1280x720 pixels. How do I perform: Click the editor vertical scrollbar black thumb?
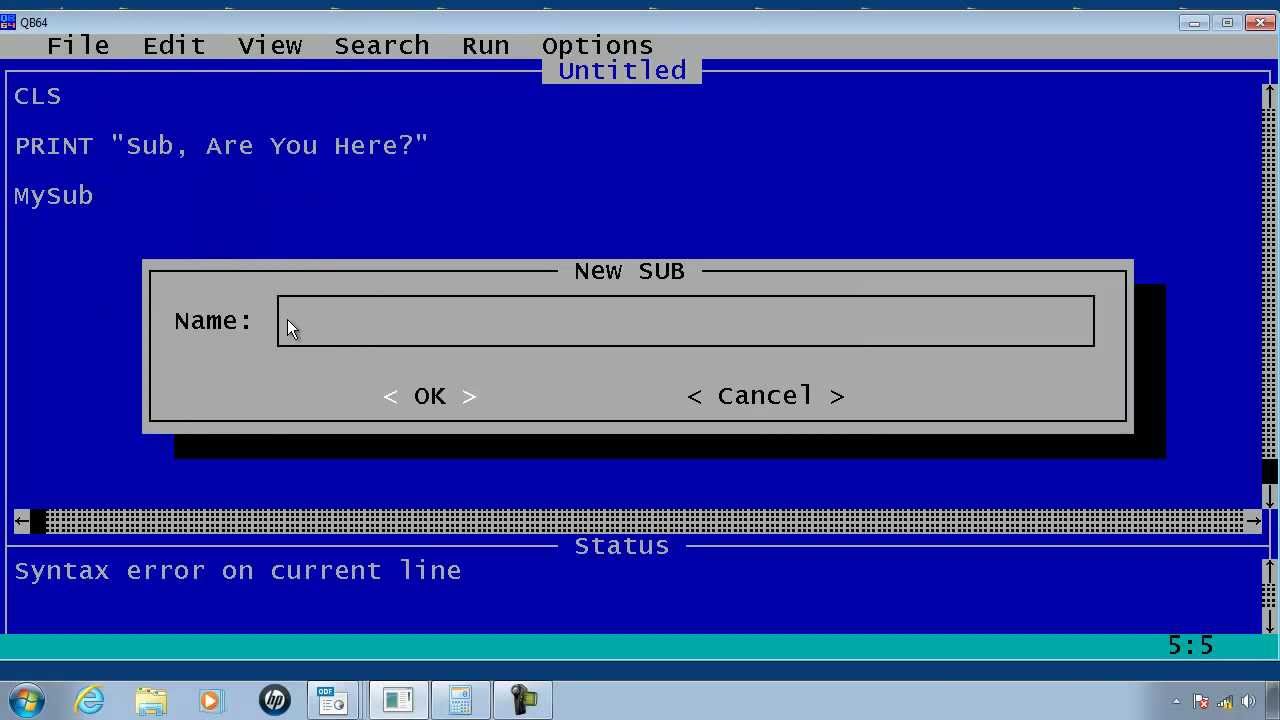1270,471
